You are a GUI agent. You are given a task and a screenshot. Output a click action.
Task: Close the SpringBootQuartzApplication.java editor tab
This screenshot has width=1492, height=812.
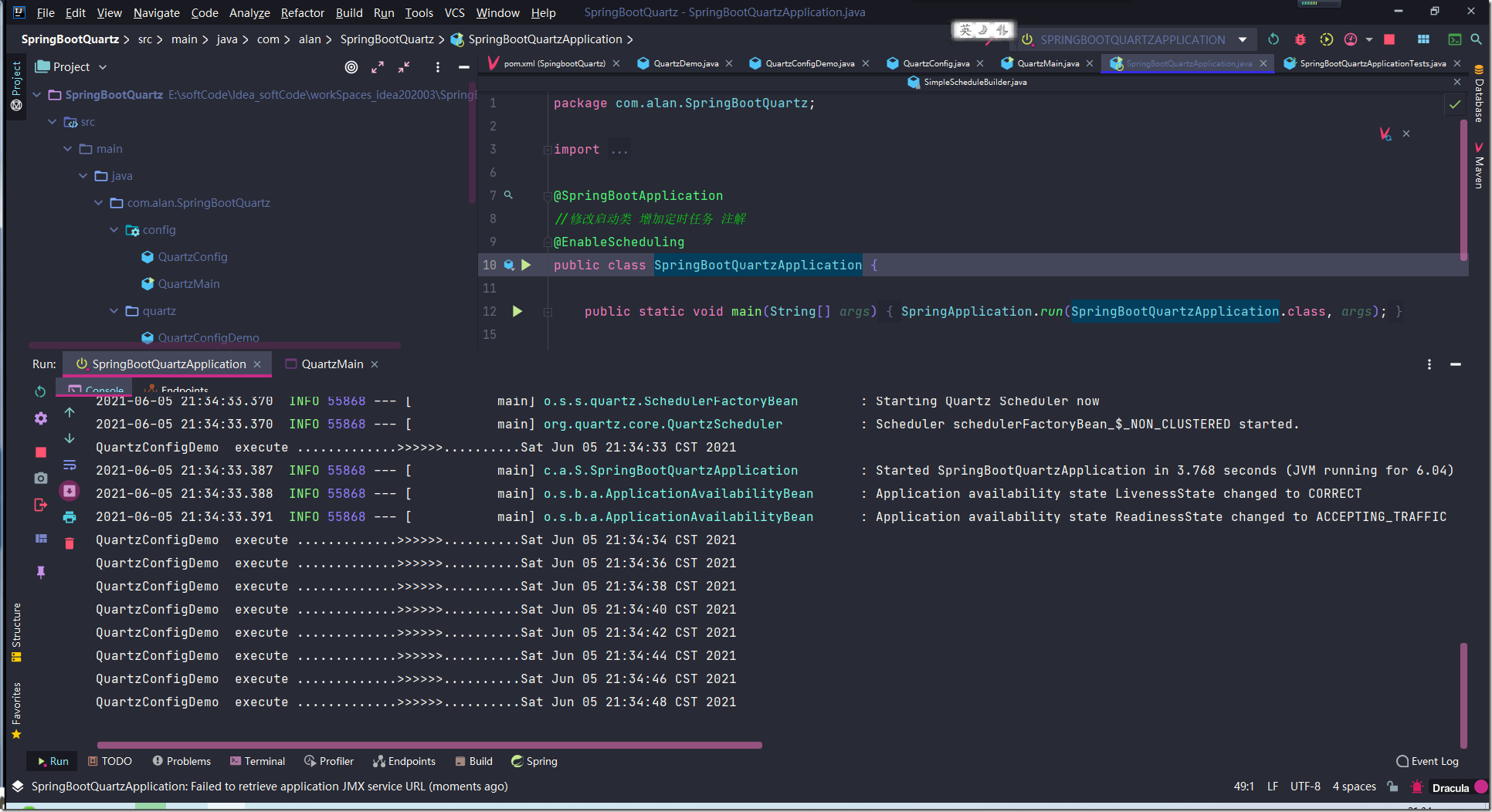click(x=1263, y=63)
